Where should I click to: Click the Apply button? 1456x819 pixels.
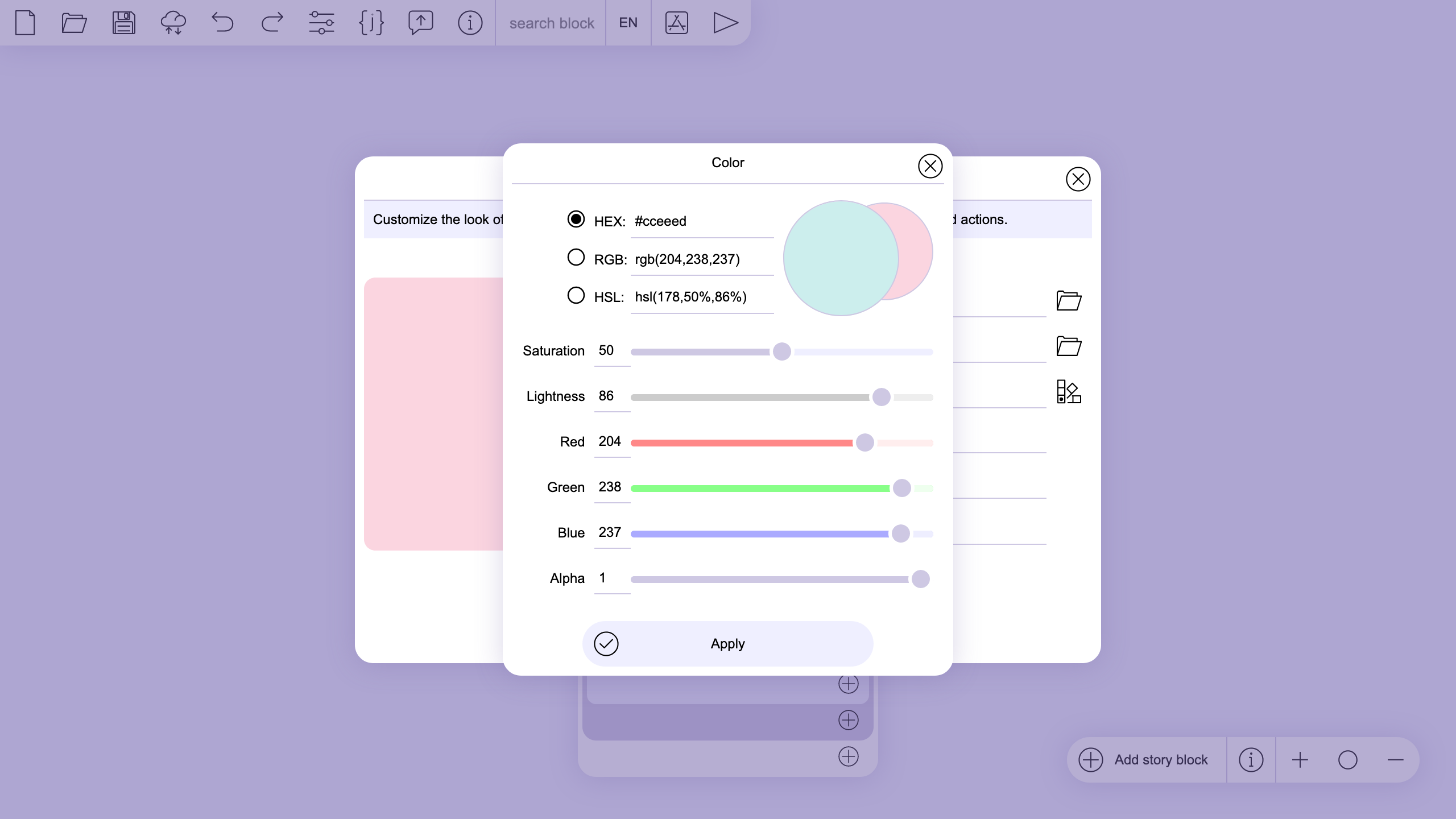click(727, 644)
